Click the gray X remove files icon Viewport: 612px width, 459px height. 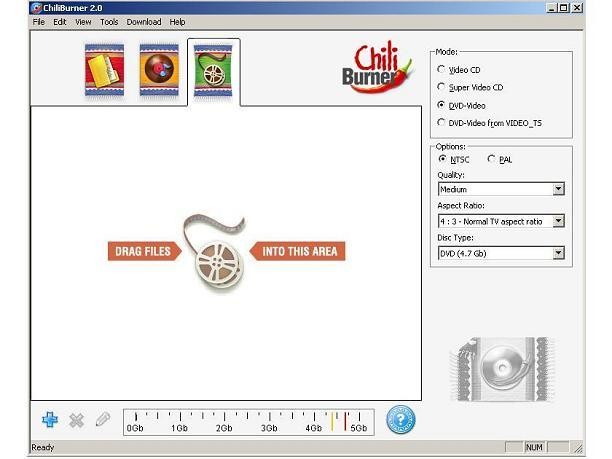pyautogui.click(x=76, y=420)
